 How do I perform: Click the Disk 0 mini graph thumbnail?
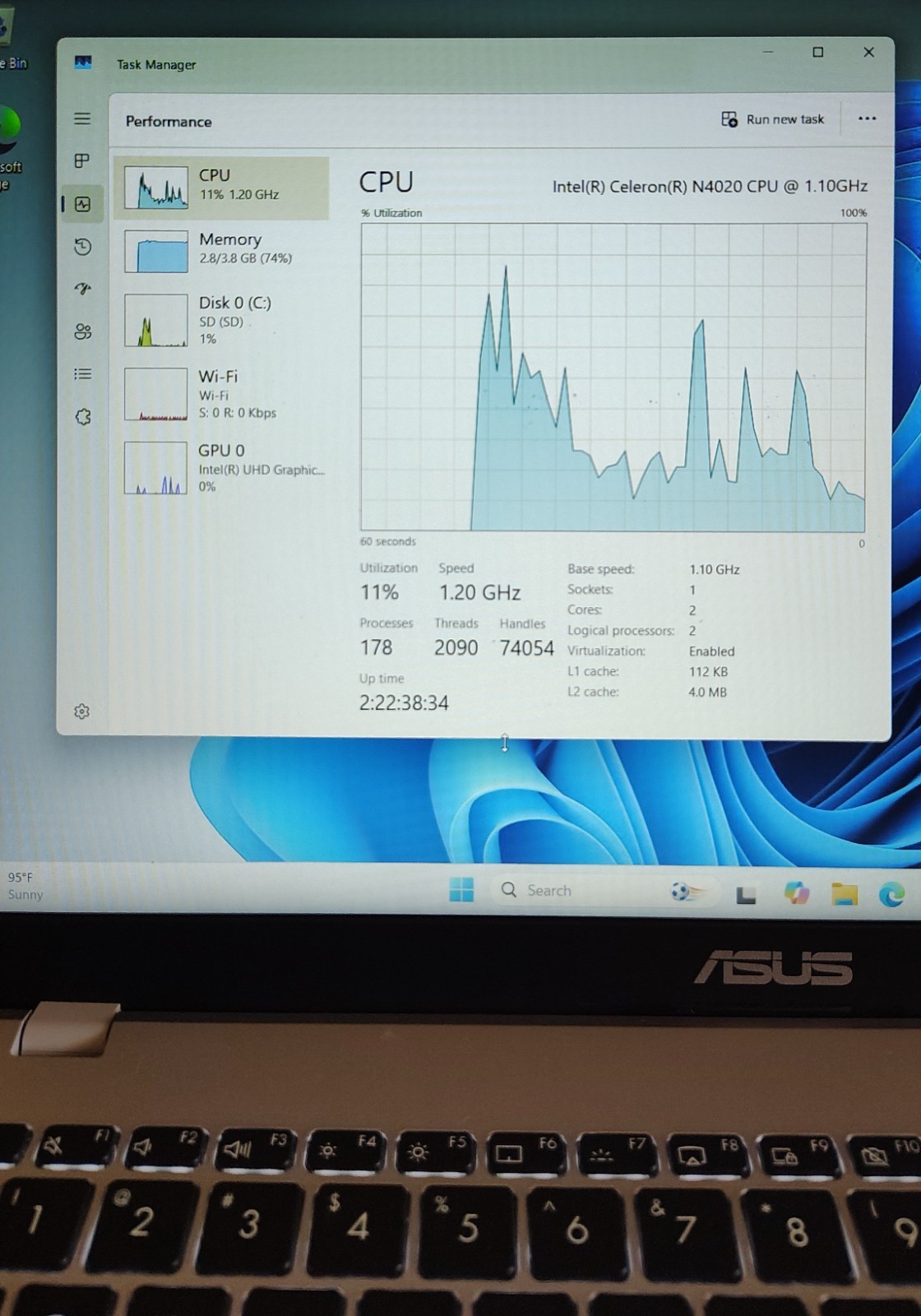pos(155,321)
